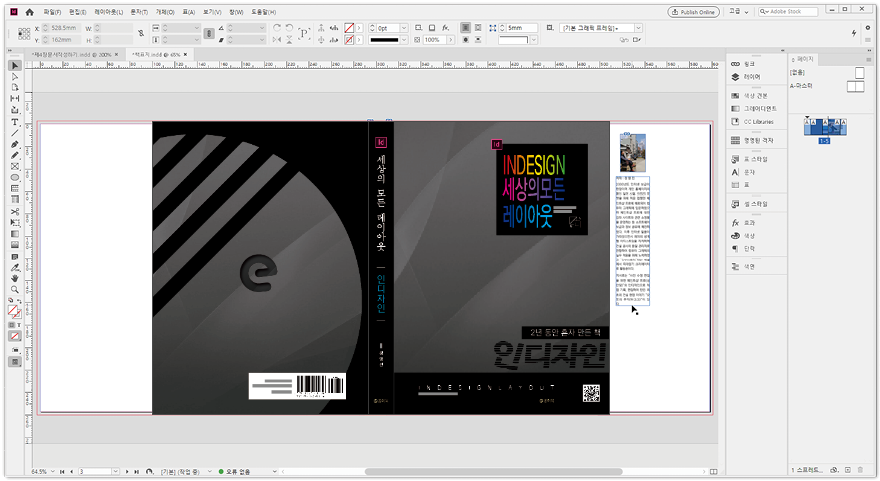
Task: Click stroke swatch in control bar
Action: 349,40
